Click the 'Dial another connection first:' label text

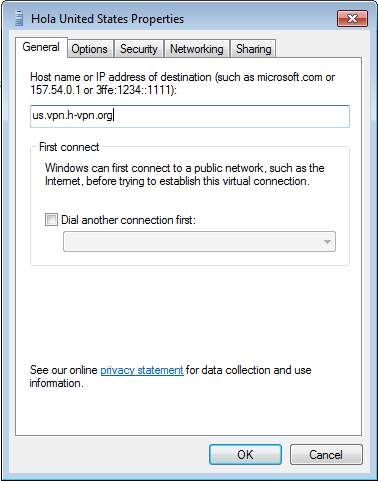[x=128, y=220]
